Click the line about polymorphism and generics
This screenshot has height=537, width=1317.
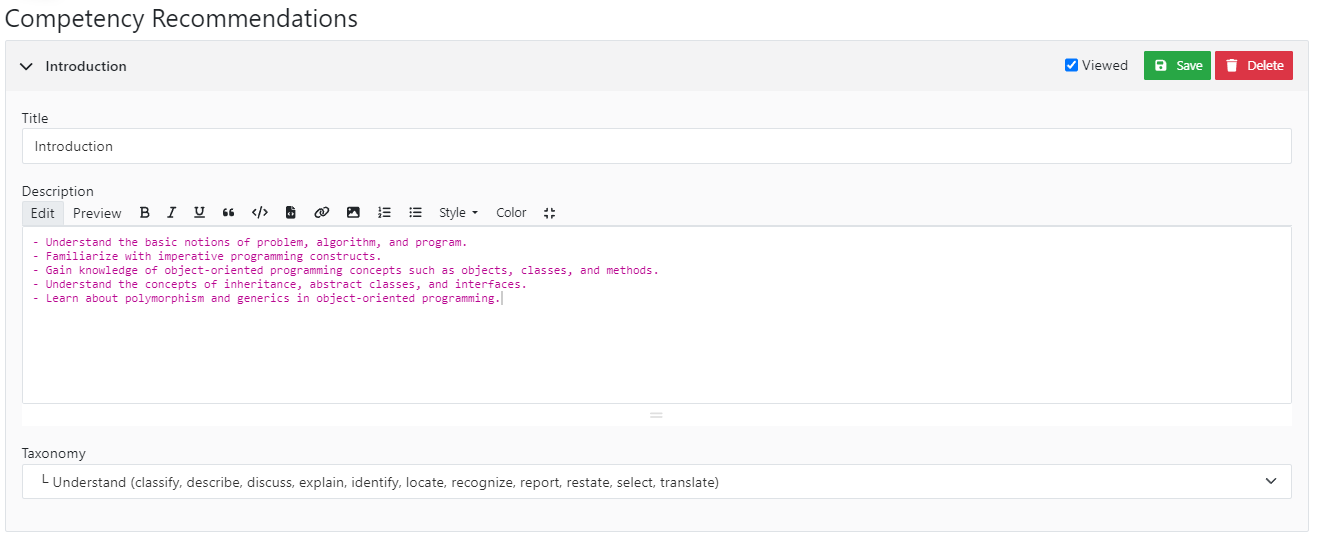pos(266,298)
